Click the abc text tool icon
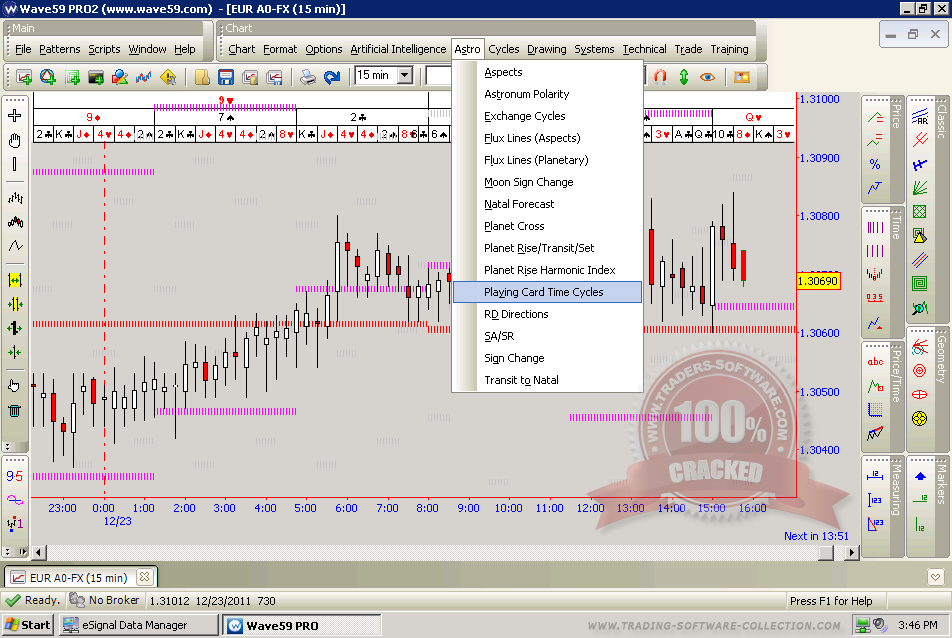Image resolution: width=952 pixels, height=638 pixels. (875, 362)
